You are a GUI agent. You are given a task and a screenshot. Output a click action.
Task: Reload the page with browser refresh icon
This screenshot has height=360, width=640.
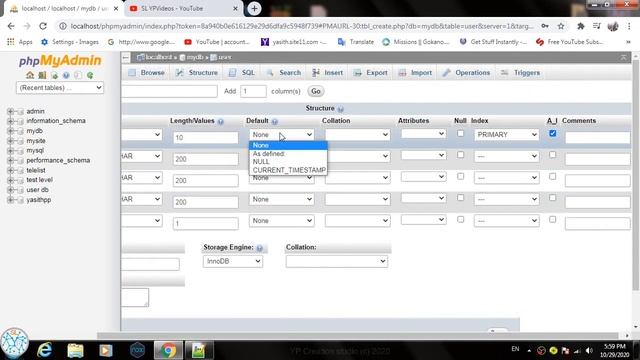click(x=43, y=26)
